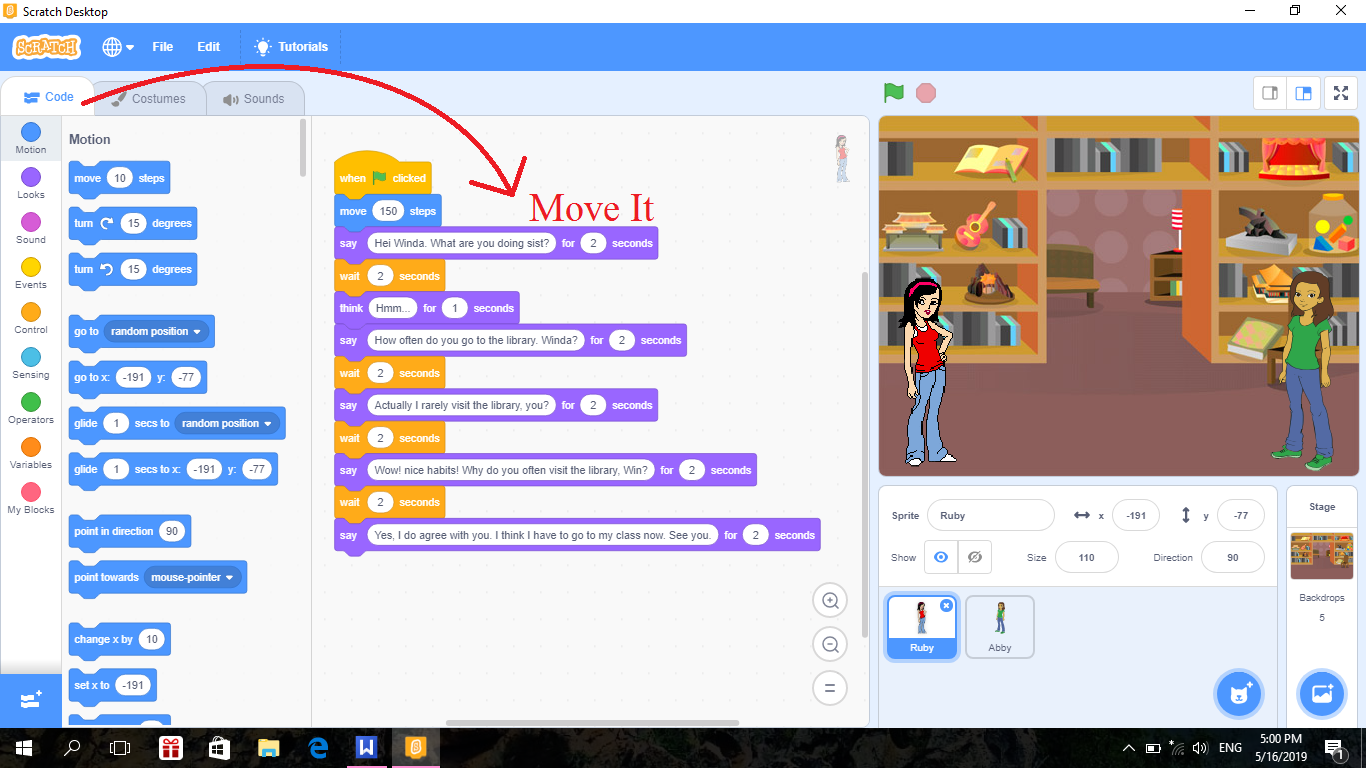Open the File menu

[162, 46]
